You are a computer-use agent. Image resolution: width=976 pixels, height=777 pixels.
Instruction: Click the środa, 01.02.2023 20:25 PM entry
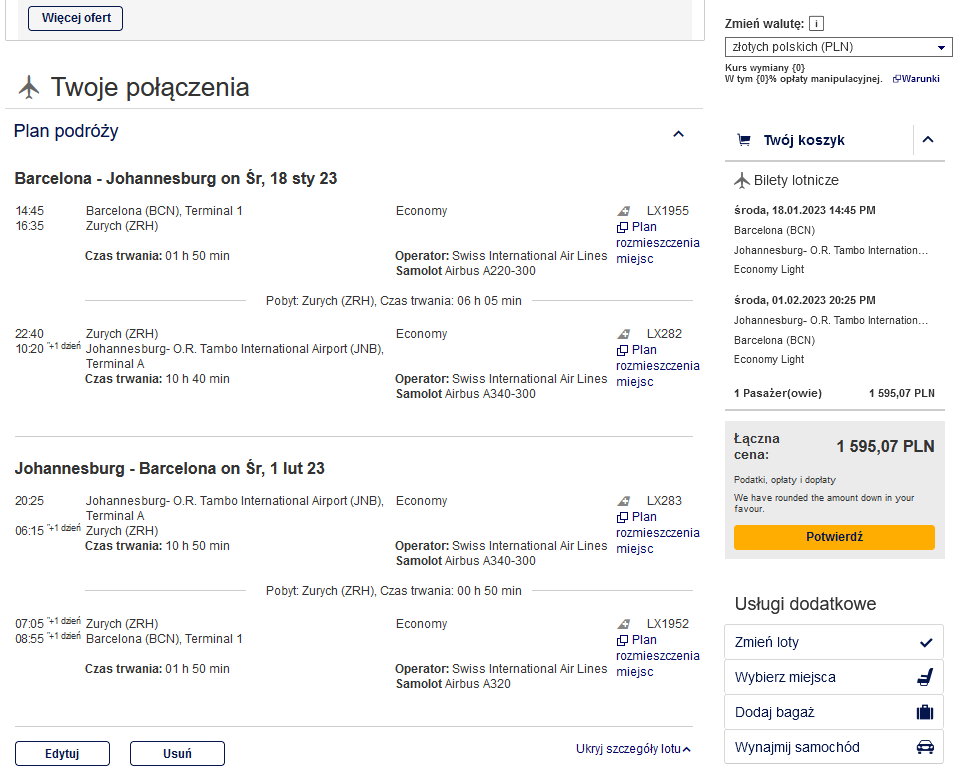[x=804, y=300]
